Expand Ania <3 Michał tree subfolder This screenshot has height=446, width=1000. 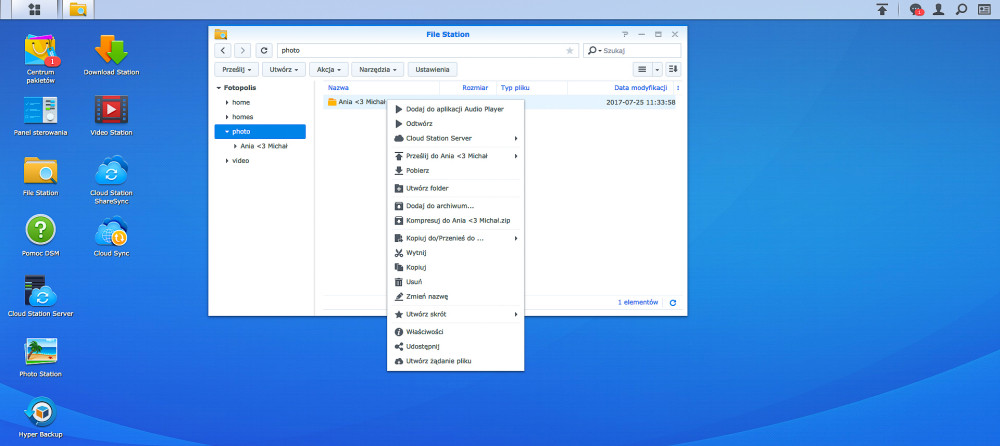[235, 146]
